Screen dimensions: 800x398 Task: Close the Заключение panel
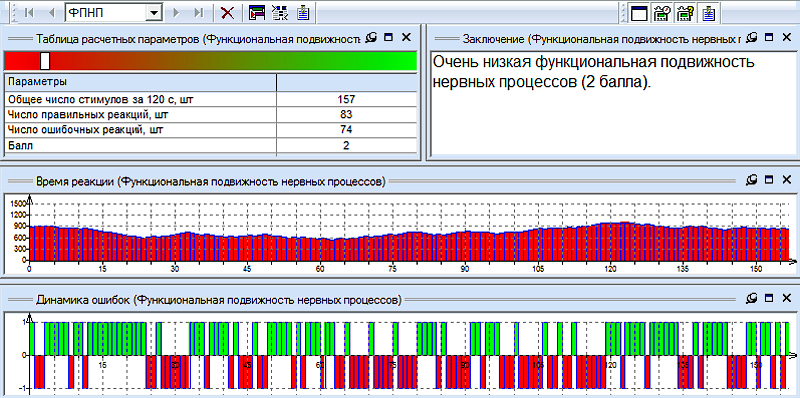787,37
